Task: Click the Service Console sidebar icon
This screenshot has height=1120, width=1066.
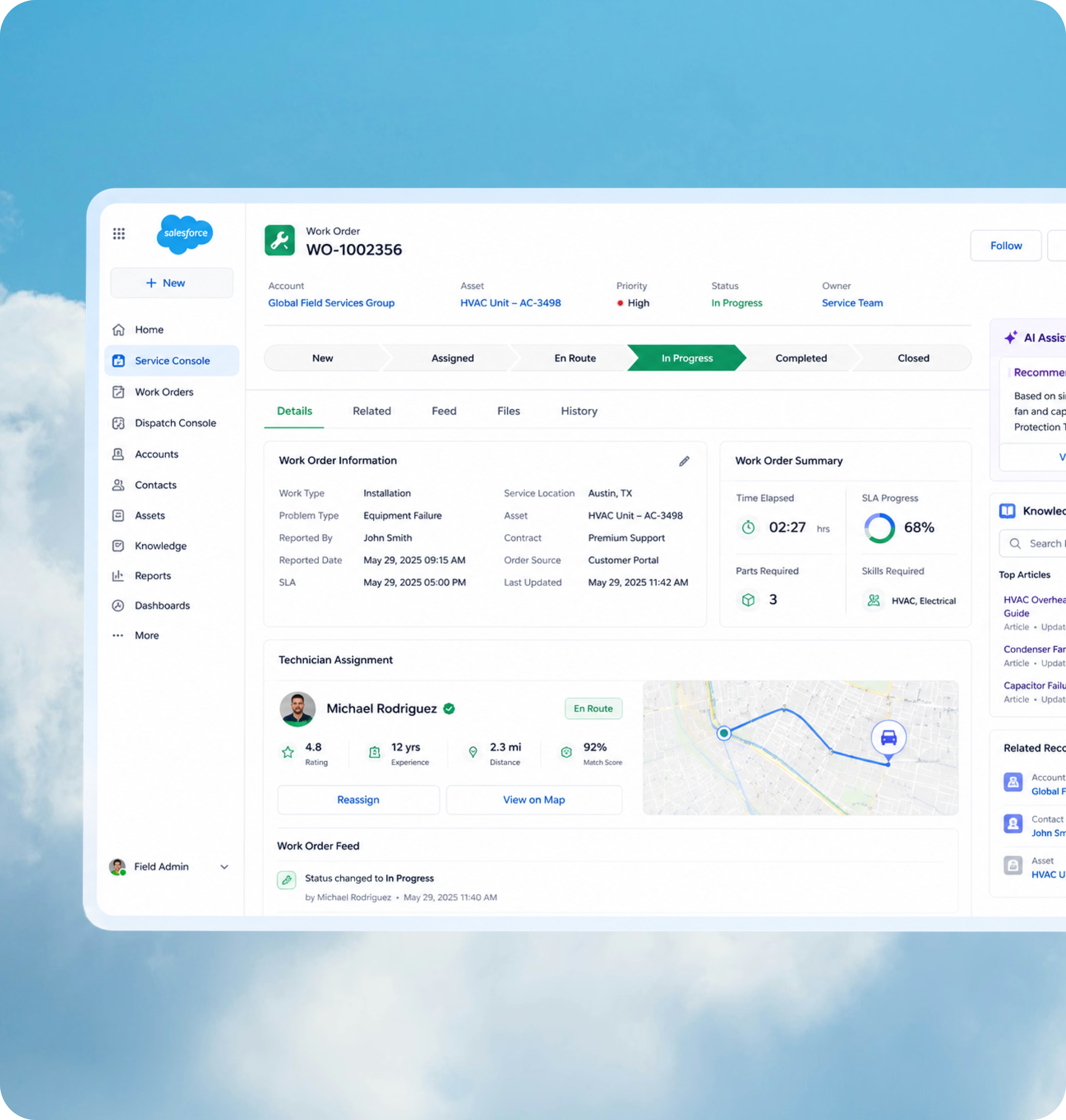Action: click(x=118, y=360)
